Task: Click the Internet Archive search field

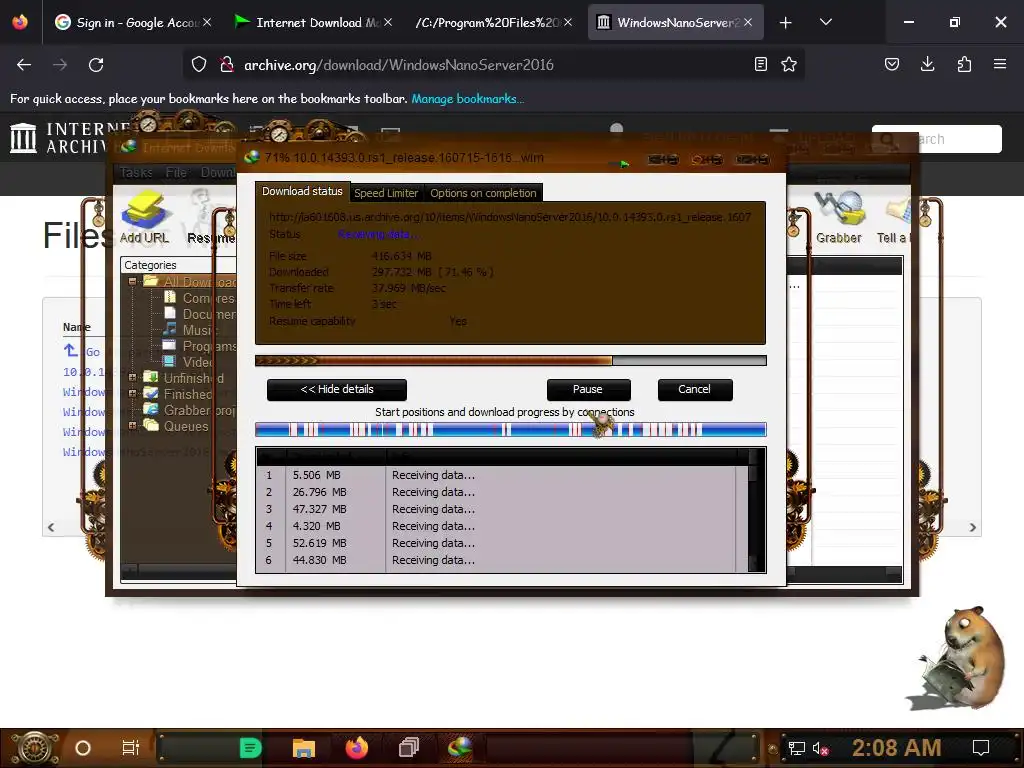Action: [x=936, y=139]
